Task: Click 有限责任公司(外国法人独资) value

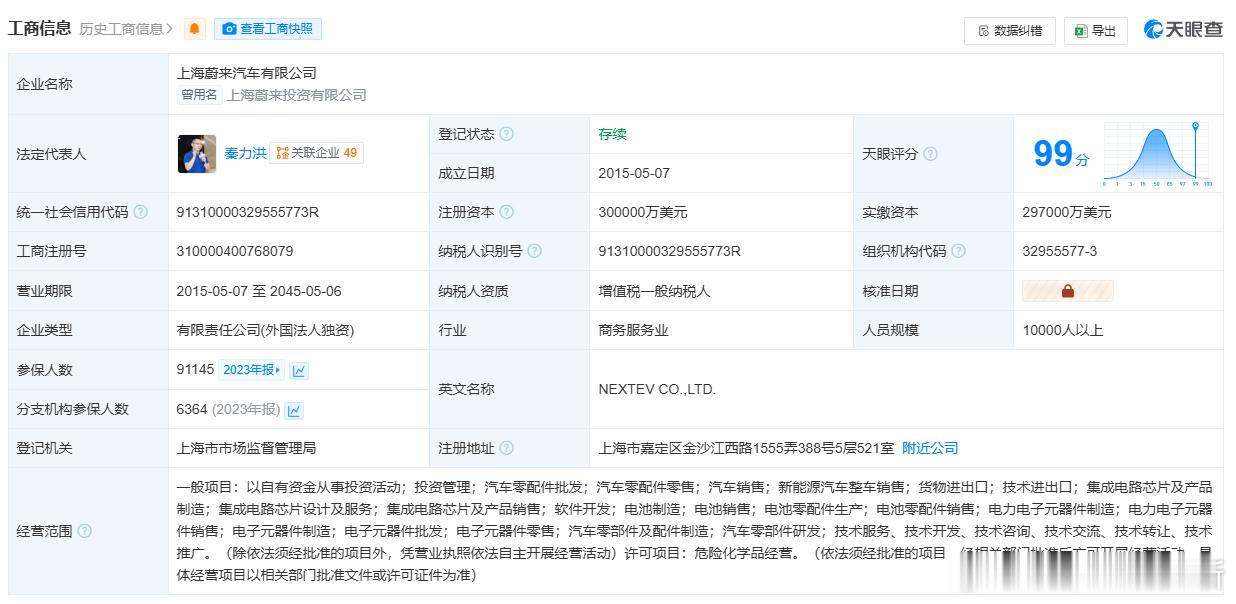Action: pyautogui.click(x=265, y=330)
